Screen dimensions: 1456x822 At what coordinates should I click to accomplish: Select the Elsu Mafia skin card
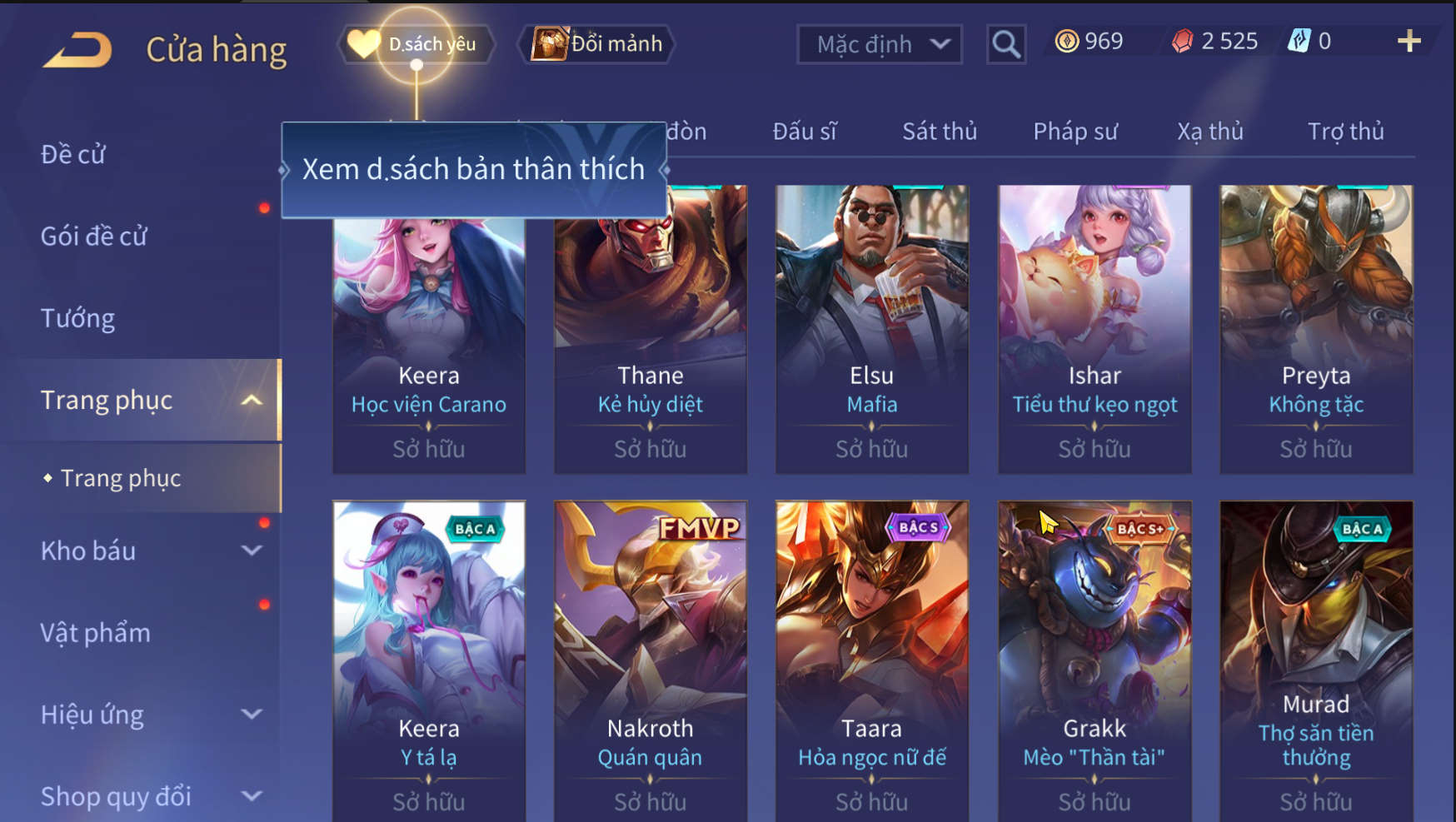[x=872, y=330]
